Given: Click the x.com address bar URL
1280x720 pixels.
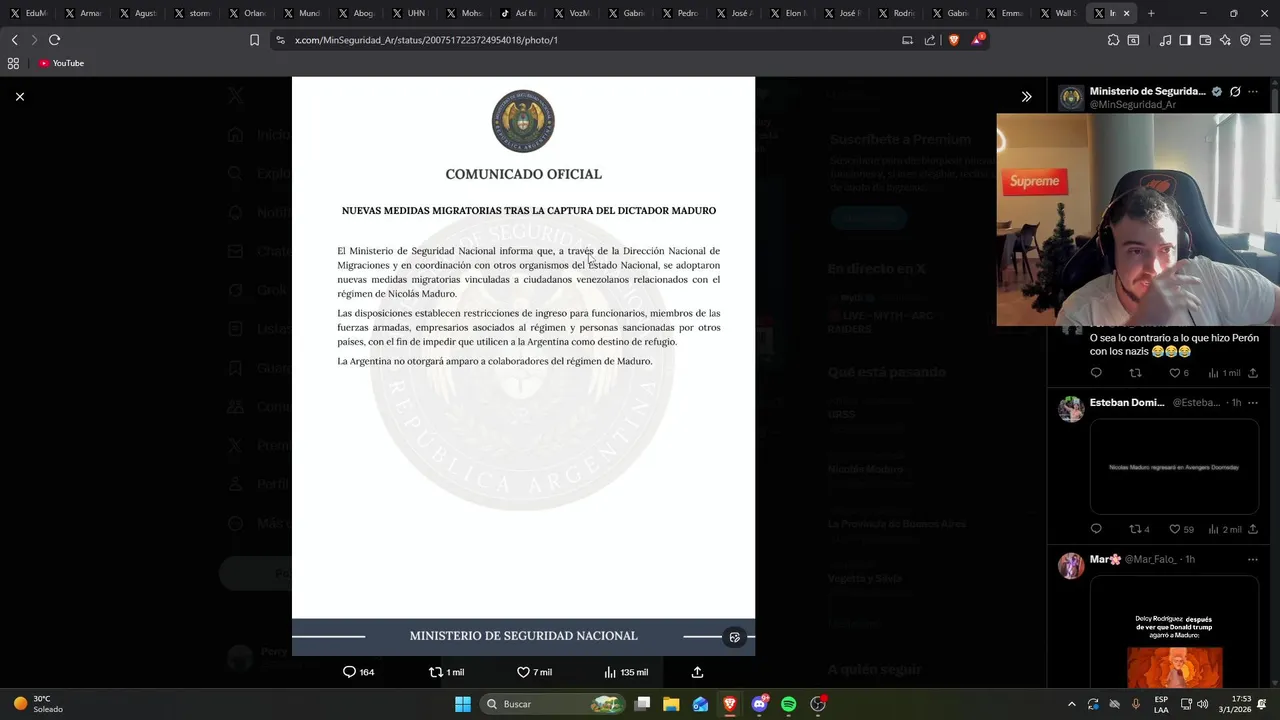Looking at the screenshot, I should tap(426, 40).
